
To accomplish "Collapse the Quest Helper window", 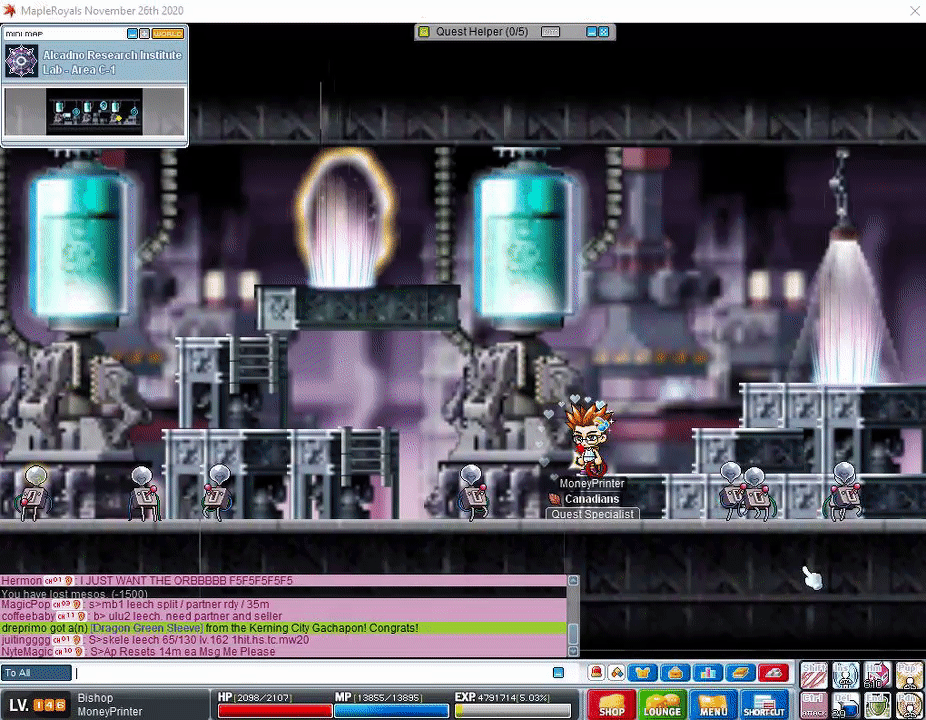I will pyautogui.click(x=591, y=32).
